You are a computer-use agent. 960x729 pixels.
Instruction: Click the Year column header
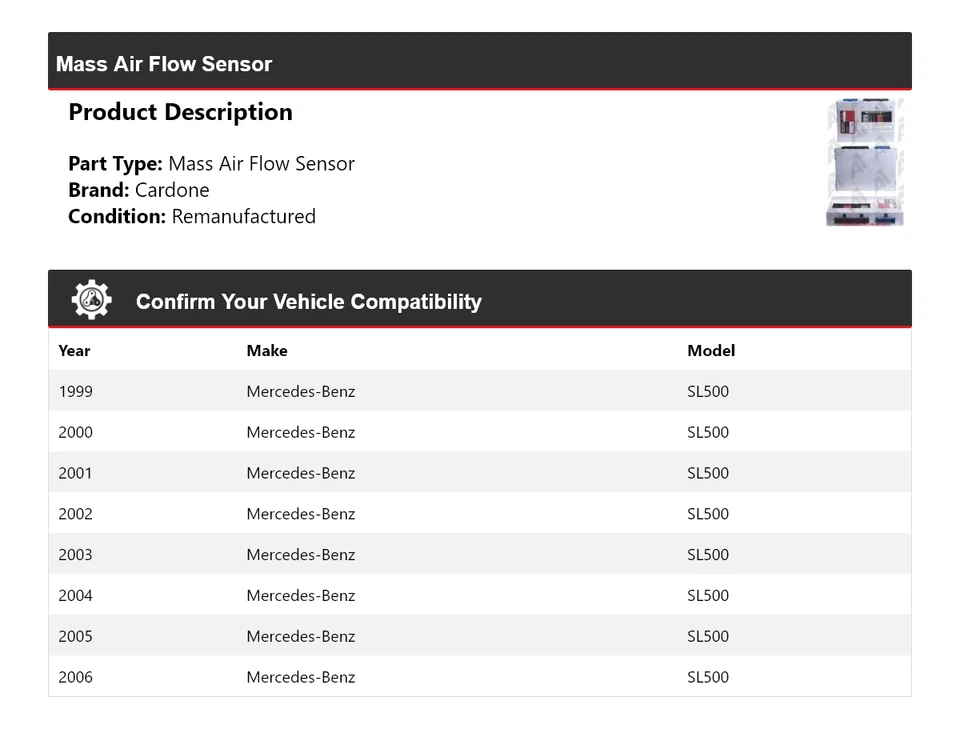[x=74, y=351]
